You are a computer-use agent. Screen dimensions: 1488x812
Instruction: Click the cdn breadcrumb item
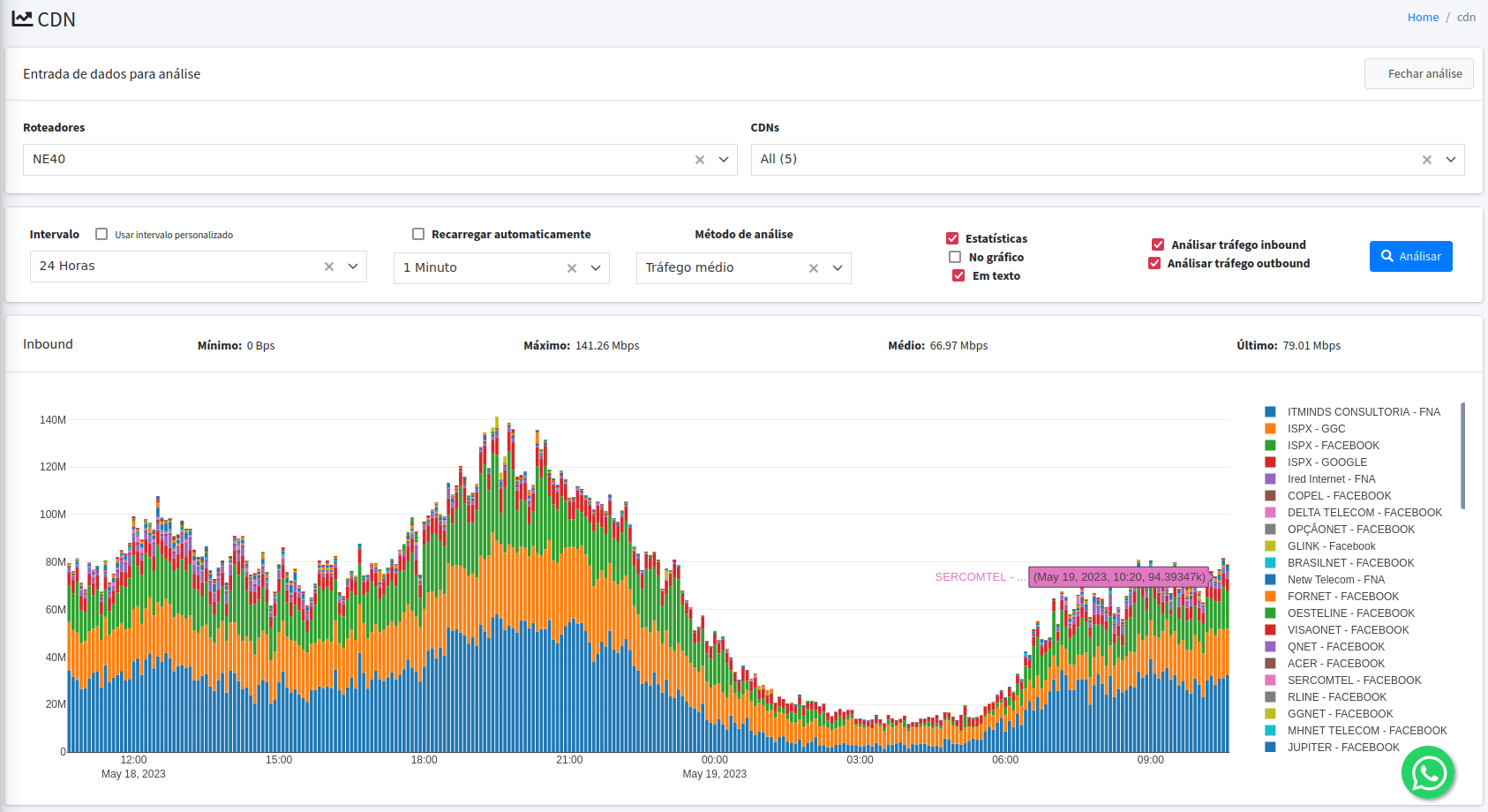(1466, 17)
